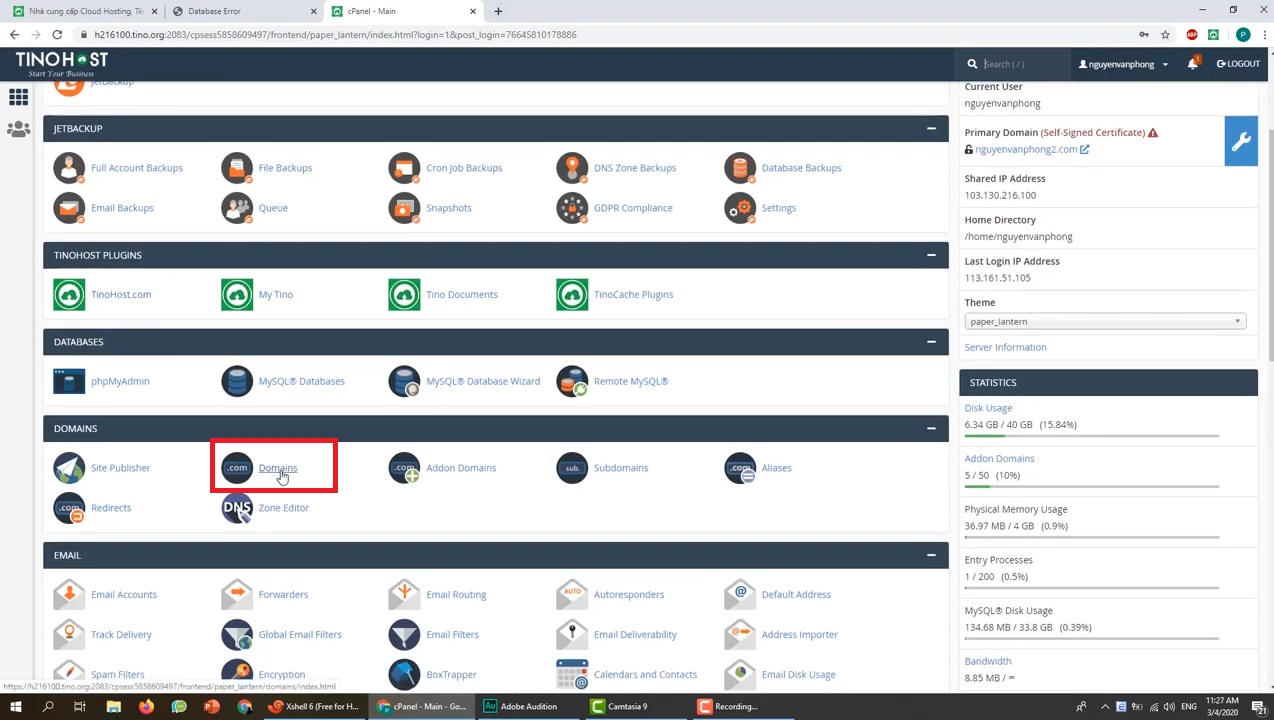Click the notifications bell icon
This screenshot has width=1274, height=720.
(x=1193, y=64)
